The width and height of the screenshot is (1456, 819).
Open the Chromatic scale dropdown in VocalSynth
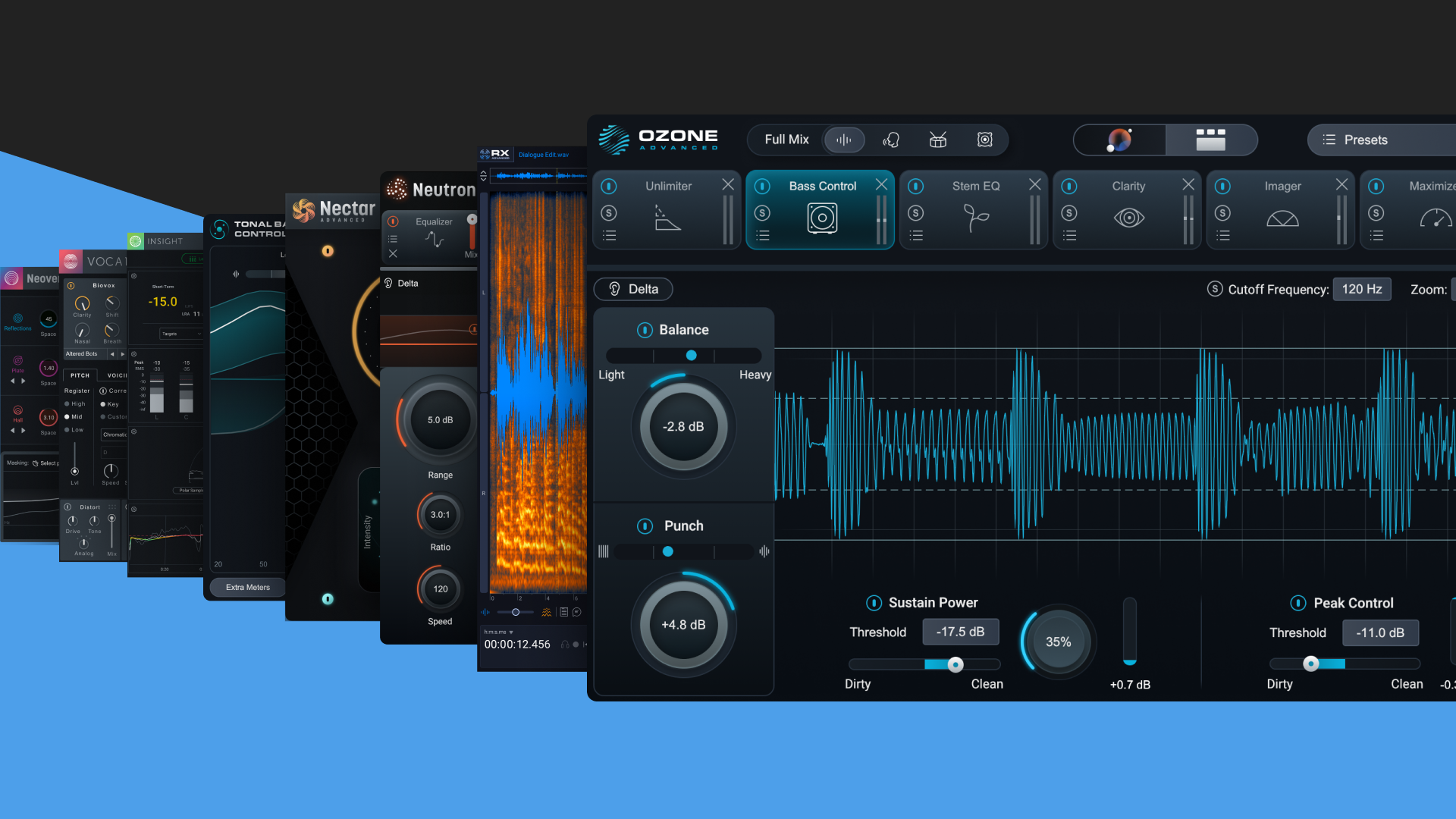pos(115,435)
